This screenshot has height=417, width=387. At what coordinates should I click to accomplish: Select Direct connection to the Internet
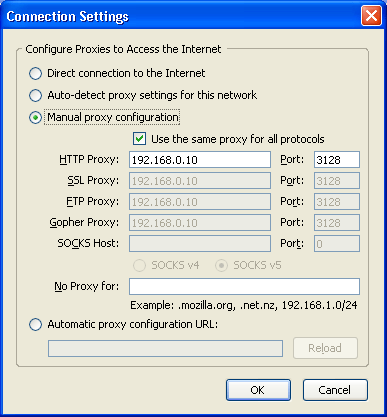point(35,73)
